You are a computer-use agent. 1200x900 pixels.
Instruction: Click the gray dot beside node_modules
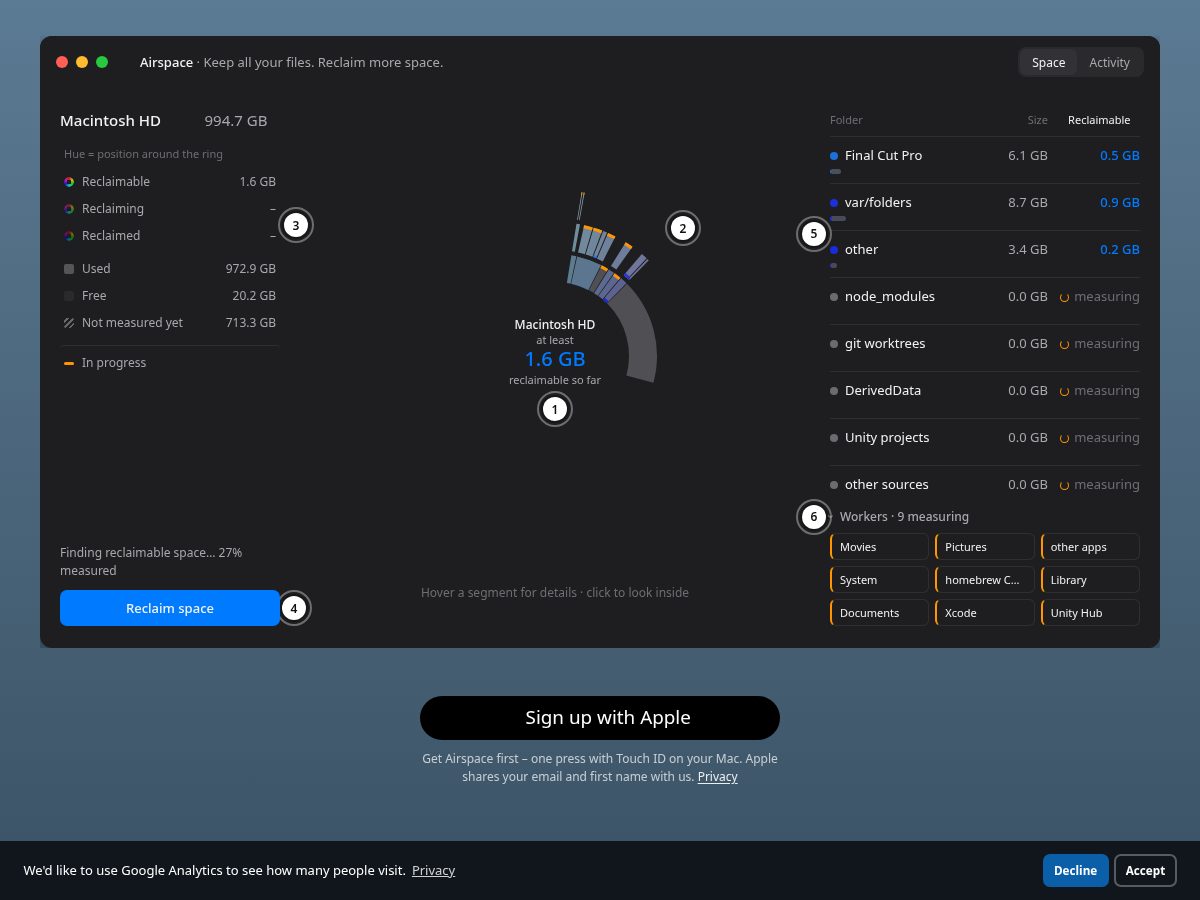834,297
